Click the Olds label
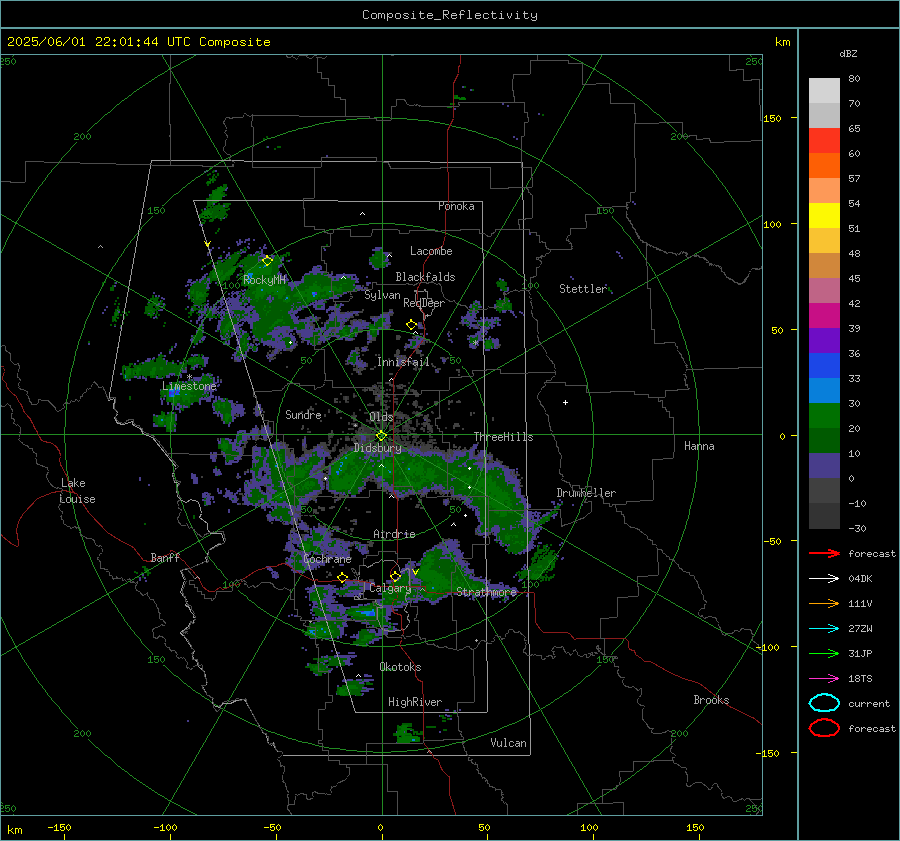 coord(381,417)
